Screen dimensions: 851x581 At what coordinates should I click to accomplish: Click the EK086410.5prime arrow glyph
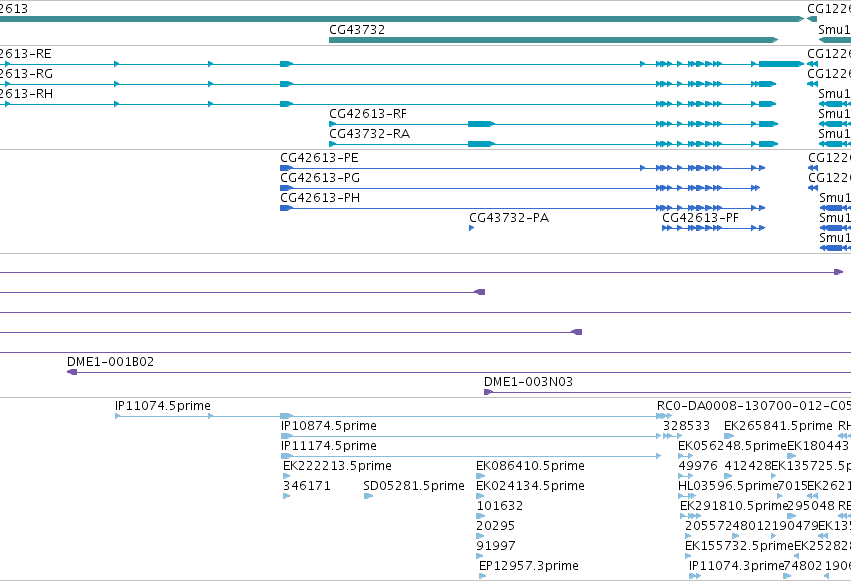tap(480, 476)
